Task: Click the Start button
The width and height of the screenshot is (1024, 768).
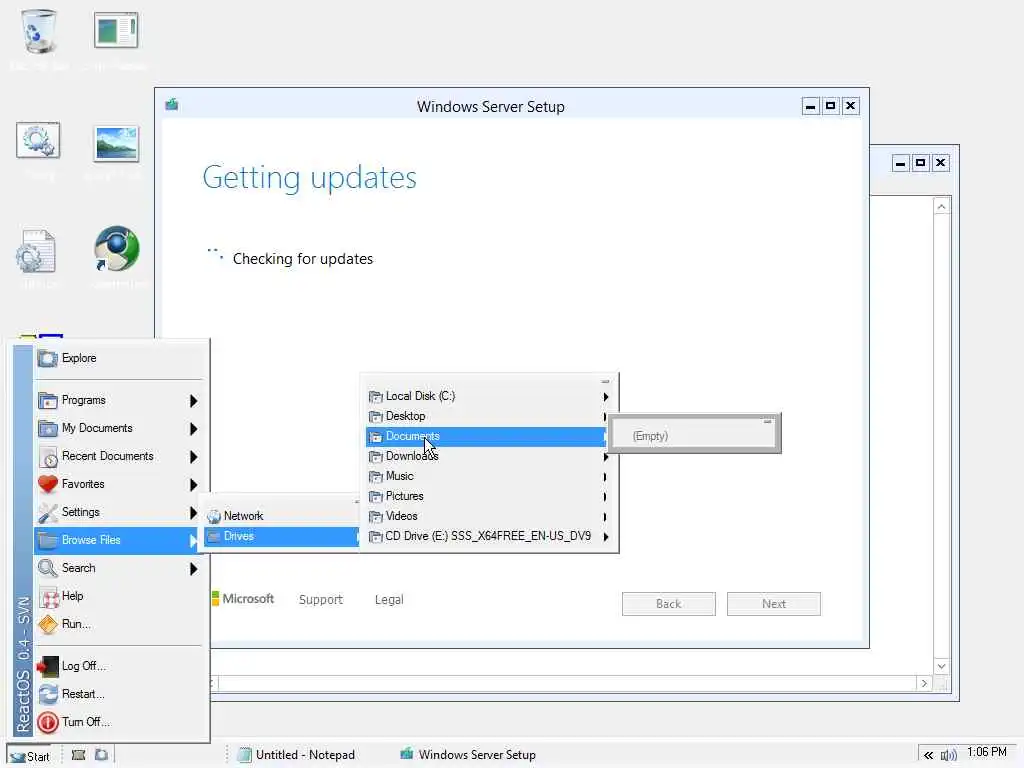Action: [31, 756]
